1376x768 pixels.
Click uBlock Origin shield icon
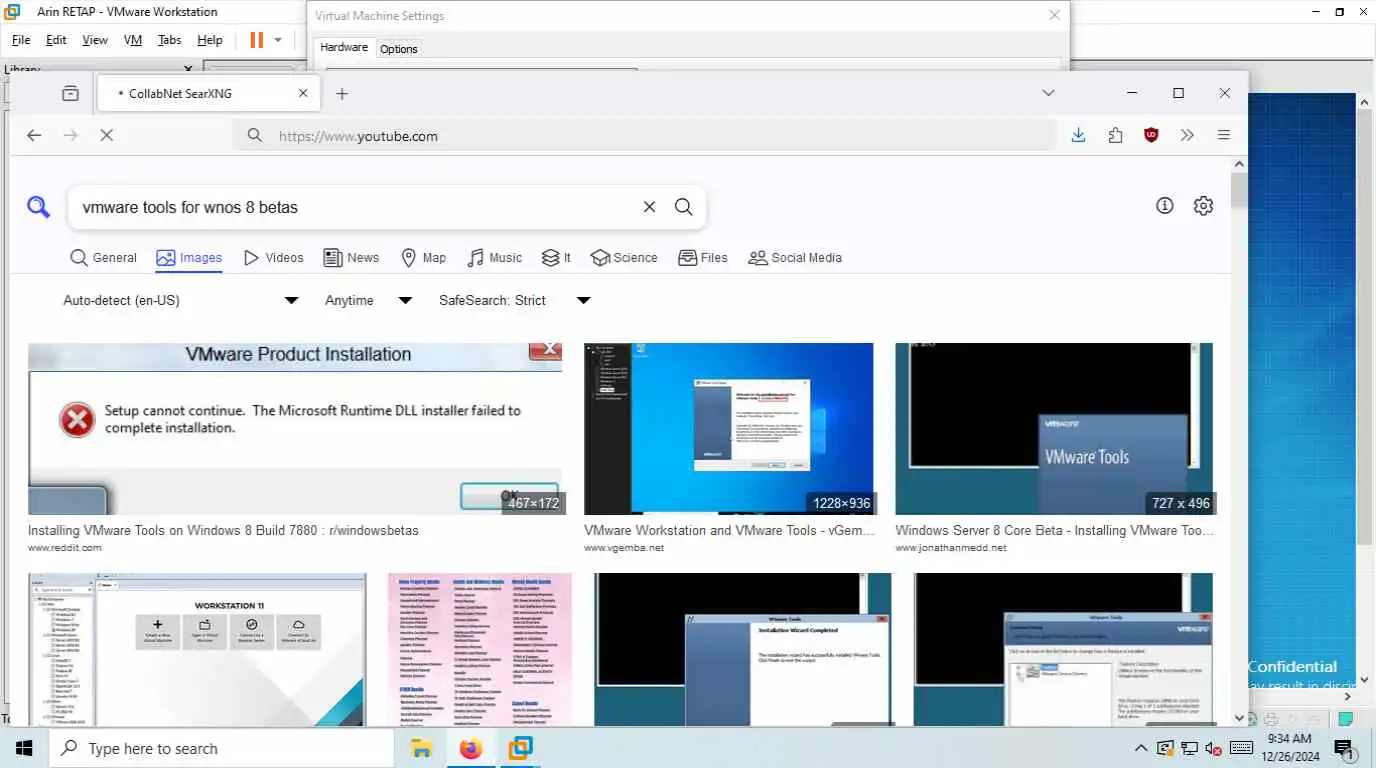[1151, 135]
